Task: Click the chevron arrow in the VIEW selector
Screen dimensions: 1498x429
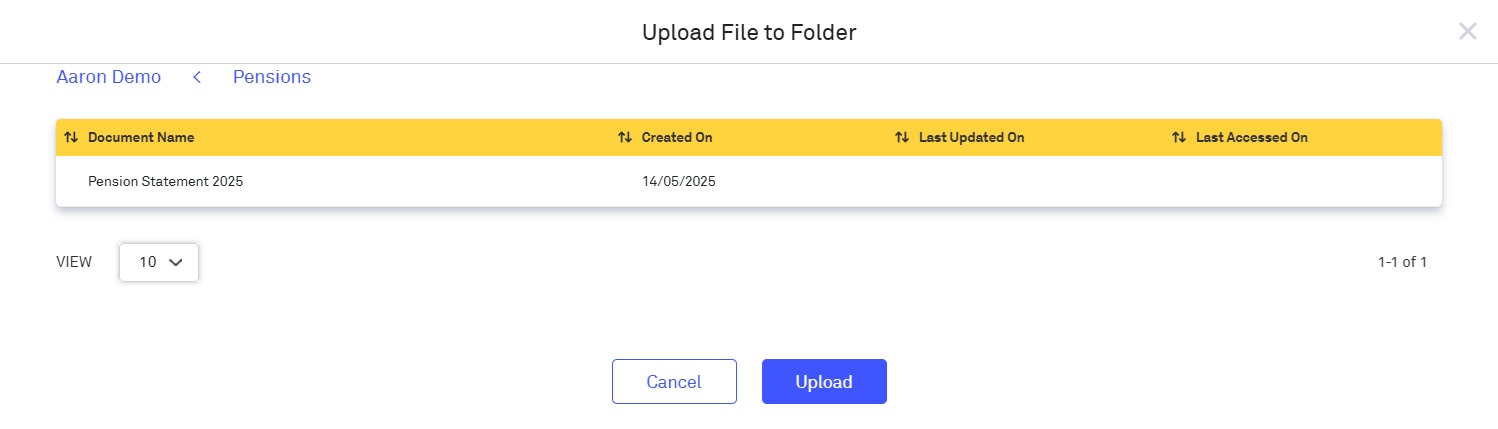Action: 176,262
